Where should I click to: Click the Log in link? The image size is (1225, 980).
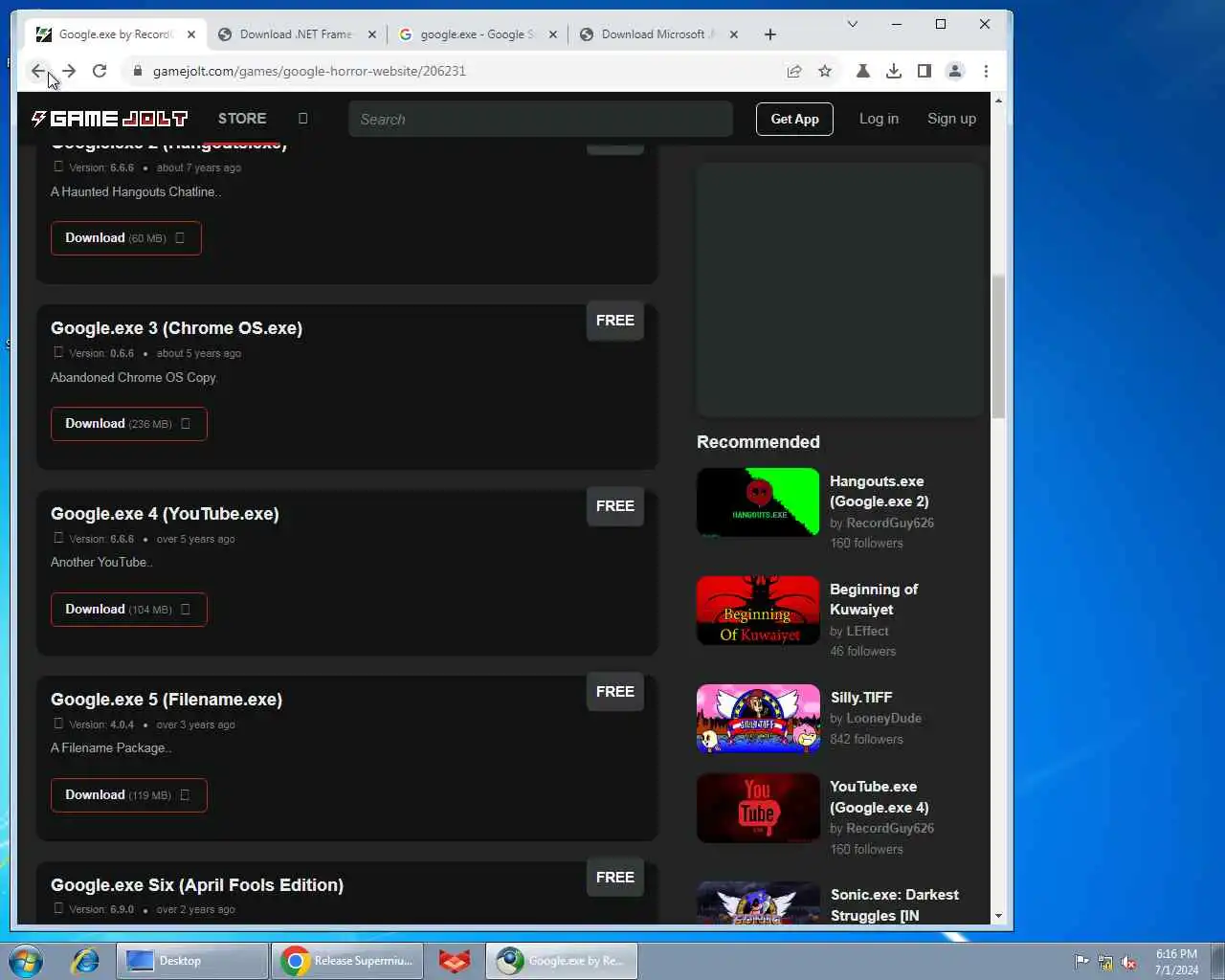[x=879, y=119]
